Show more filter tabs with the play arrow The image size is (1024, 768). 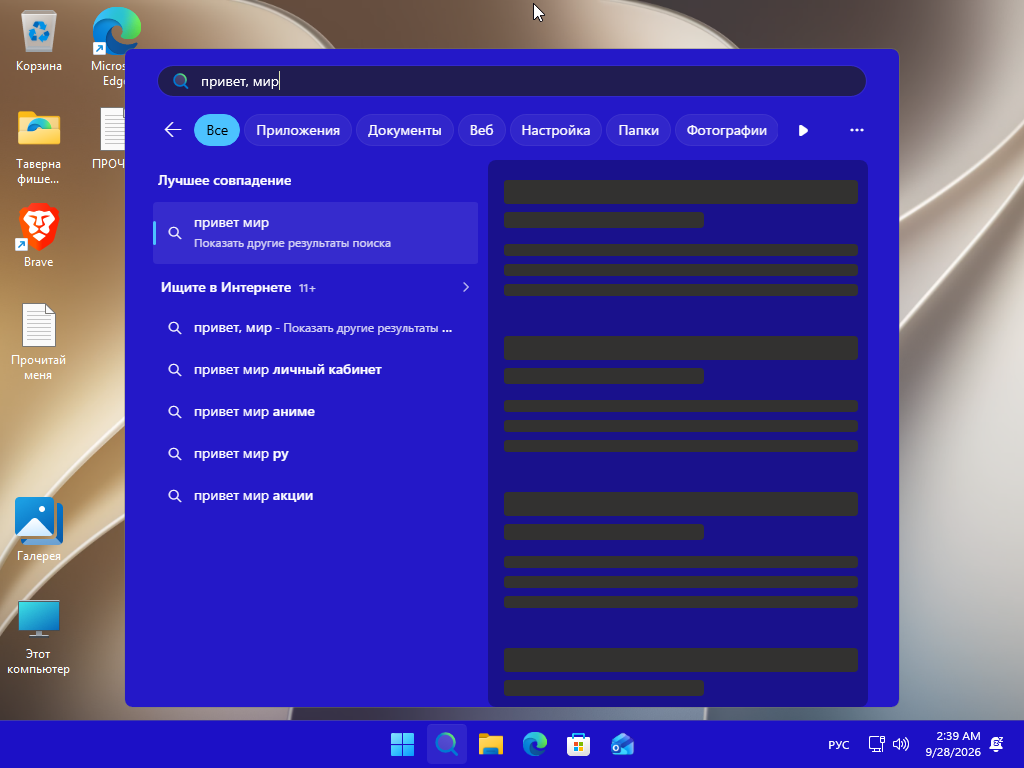803,131
